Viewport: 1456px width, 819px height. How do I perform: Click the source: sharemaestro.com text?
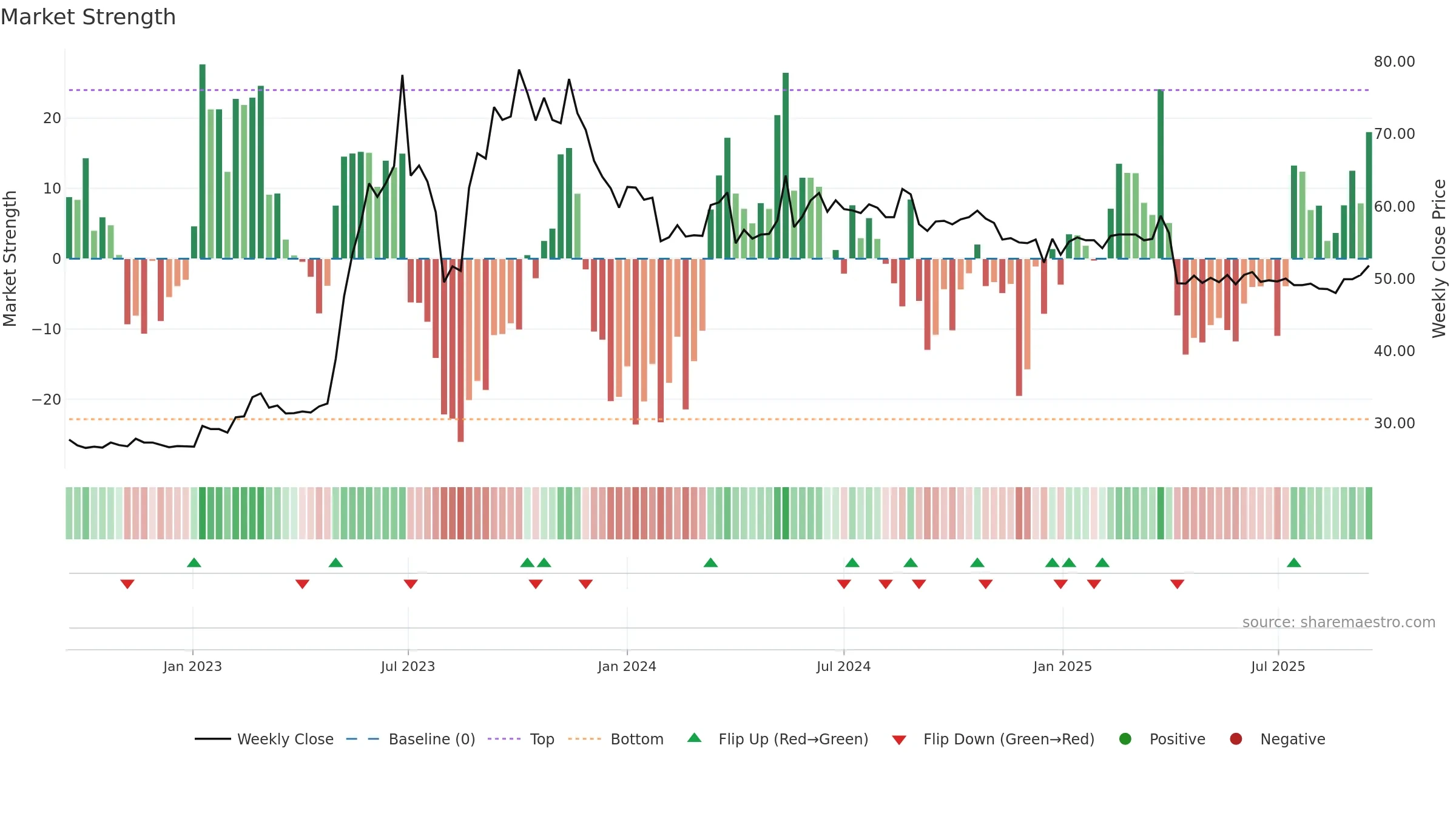click(x=1338, y=622)
